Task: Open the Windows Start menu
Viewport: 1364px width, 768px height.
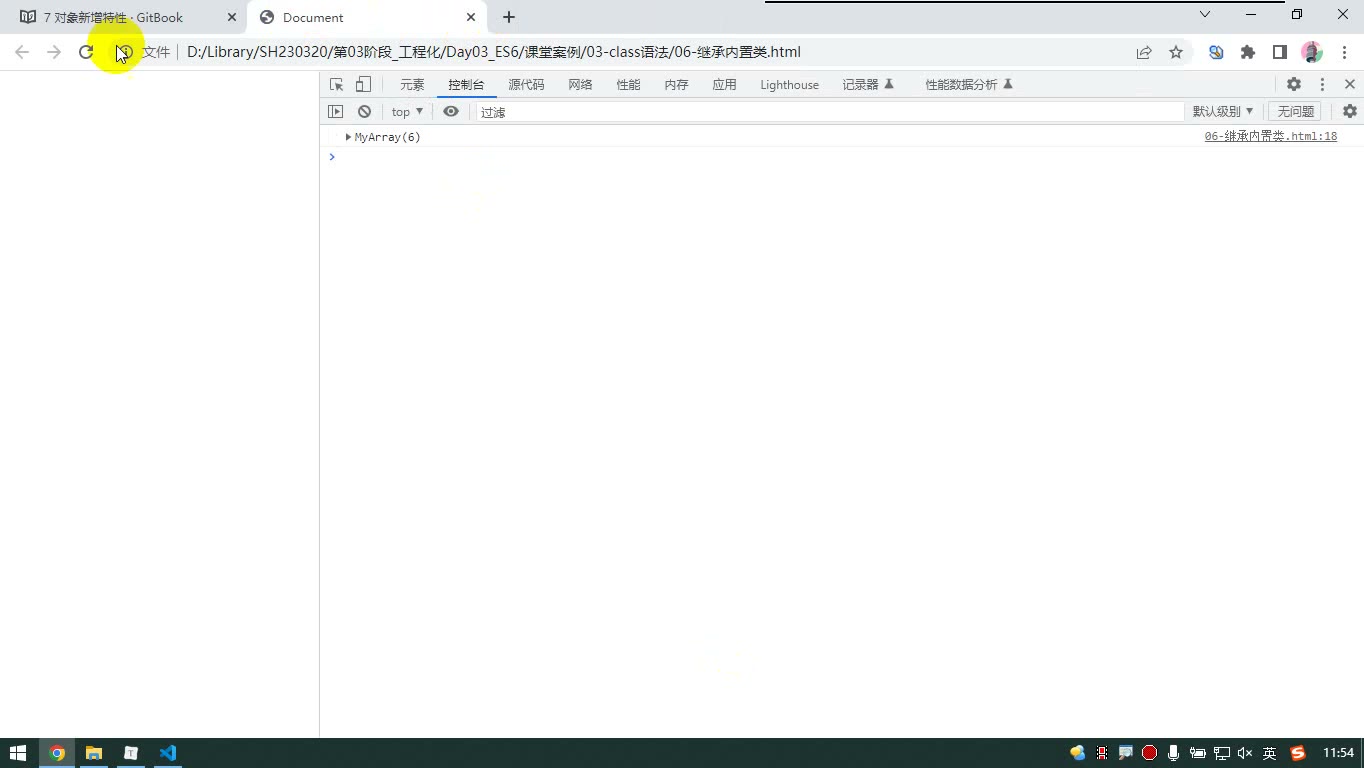Action: 18,753
